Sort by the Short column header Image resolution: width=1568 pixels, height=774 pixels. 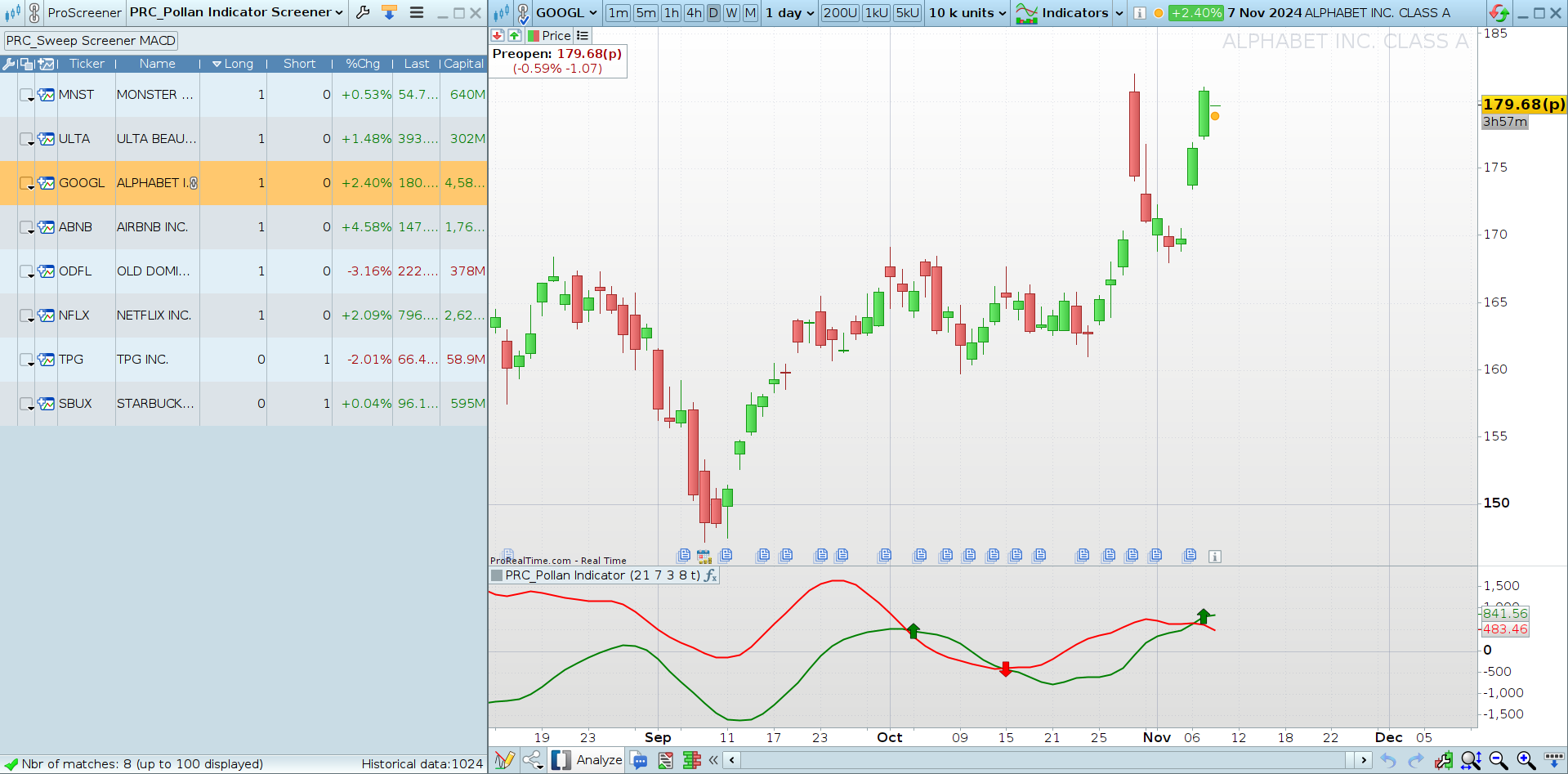pyautogui.click(x=299, y=64)
